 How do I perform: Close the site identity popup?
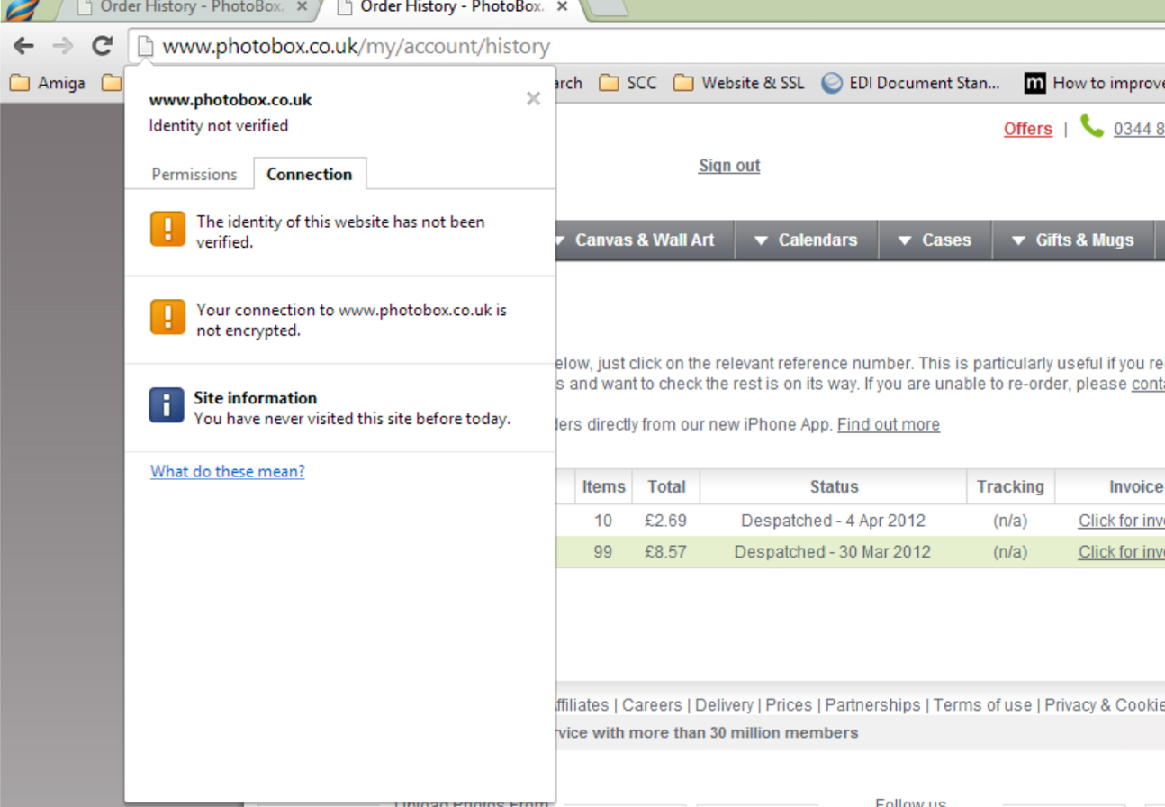[x=533, y=98]
